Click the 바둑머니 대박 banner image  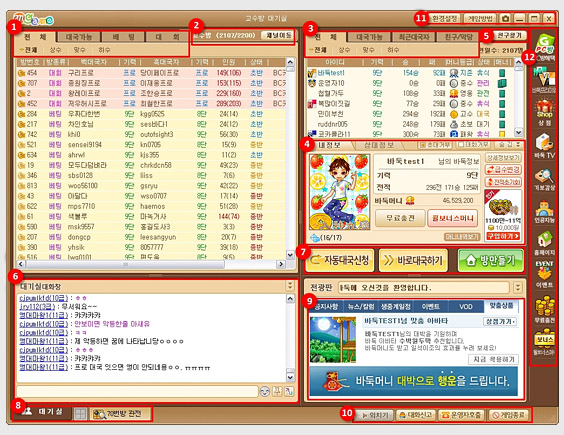(x=414, y=381)
